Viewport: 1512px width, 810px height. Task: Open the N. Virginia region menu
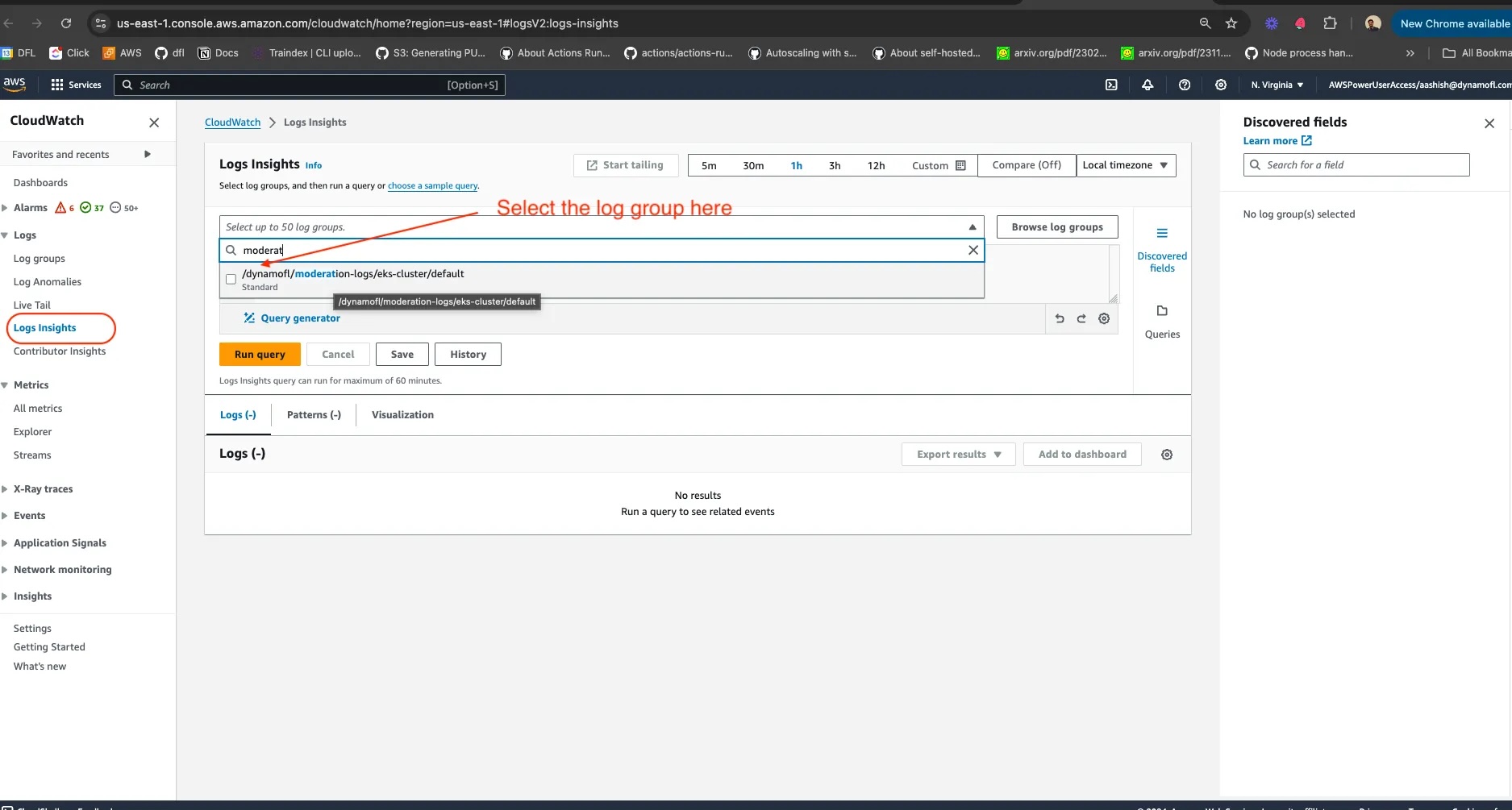click(x=1277, y=85)
